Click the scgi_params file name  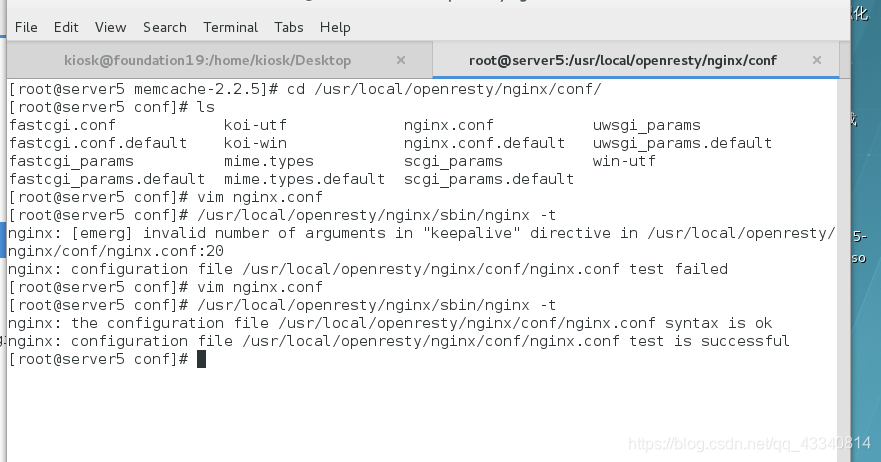point(453,161)
